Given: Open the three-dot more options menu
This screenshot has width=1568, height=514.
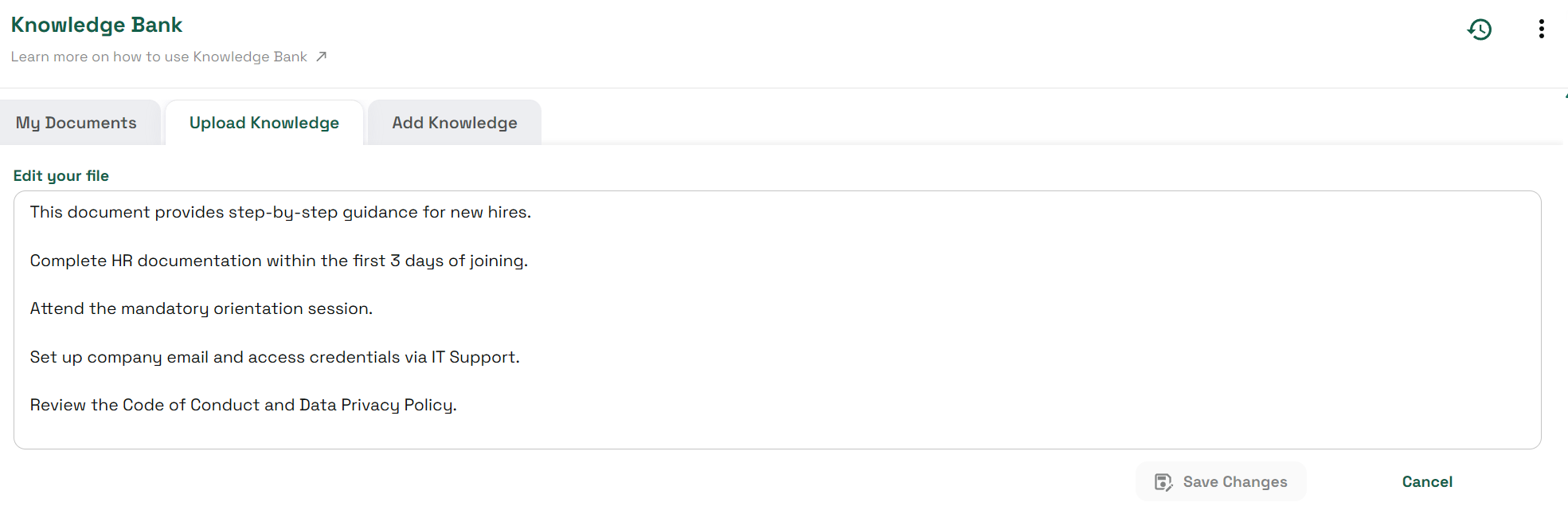Looking at the screenshot, I should (x=1542, y=29).
